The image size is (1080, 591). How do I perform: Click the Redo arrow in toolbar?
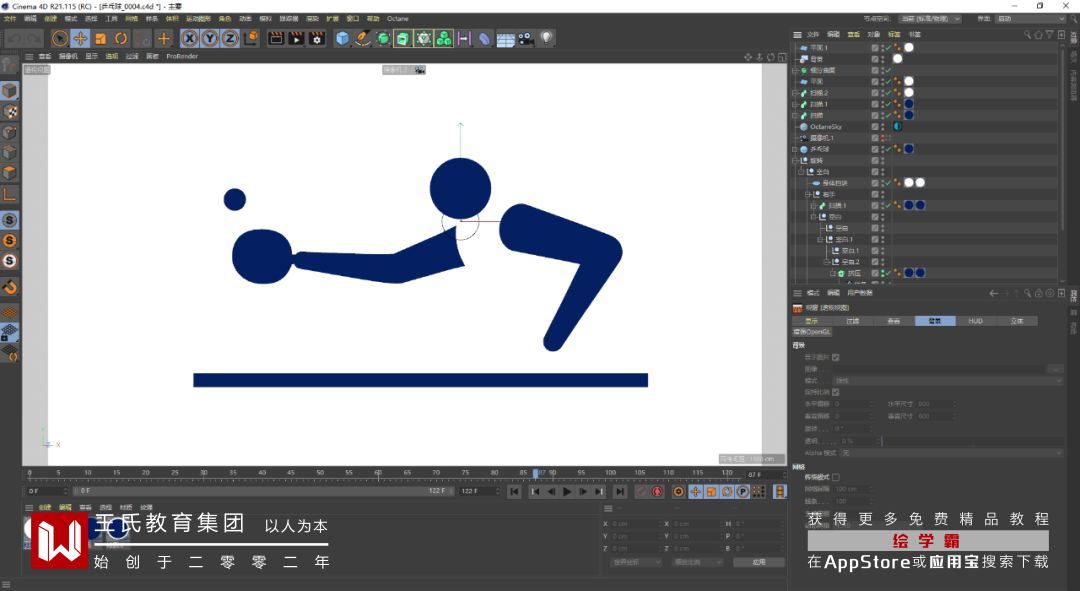click(34, 39)
